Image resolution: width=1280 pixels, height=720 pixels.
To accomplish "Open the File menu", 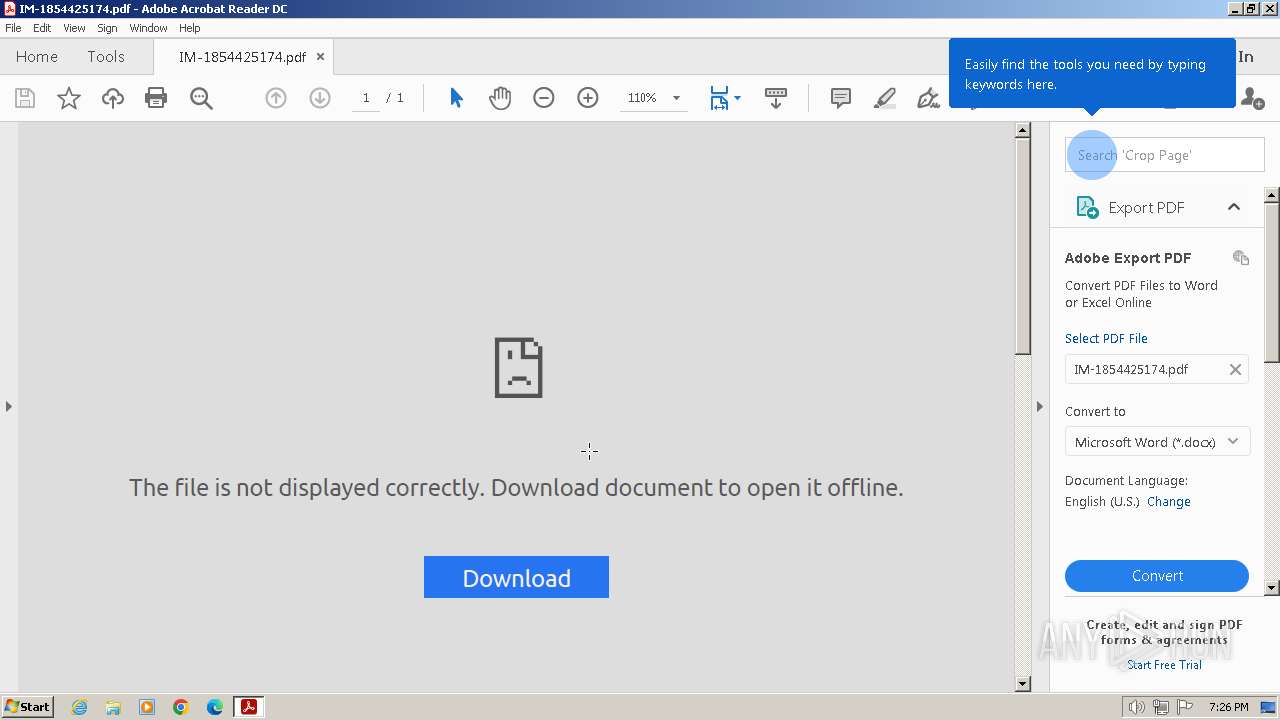I will (13, 28).
